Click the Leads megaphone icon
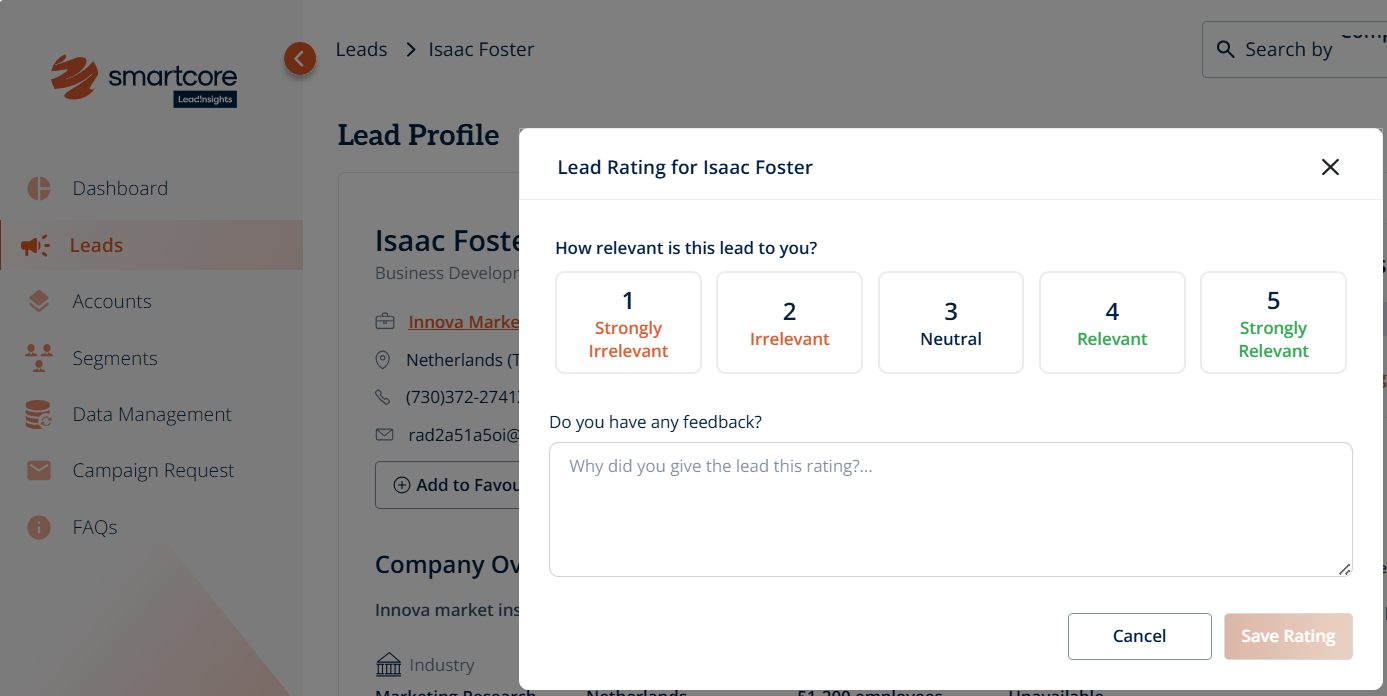This screenshot has width=1387, height=696. [36, 245]
